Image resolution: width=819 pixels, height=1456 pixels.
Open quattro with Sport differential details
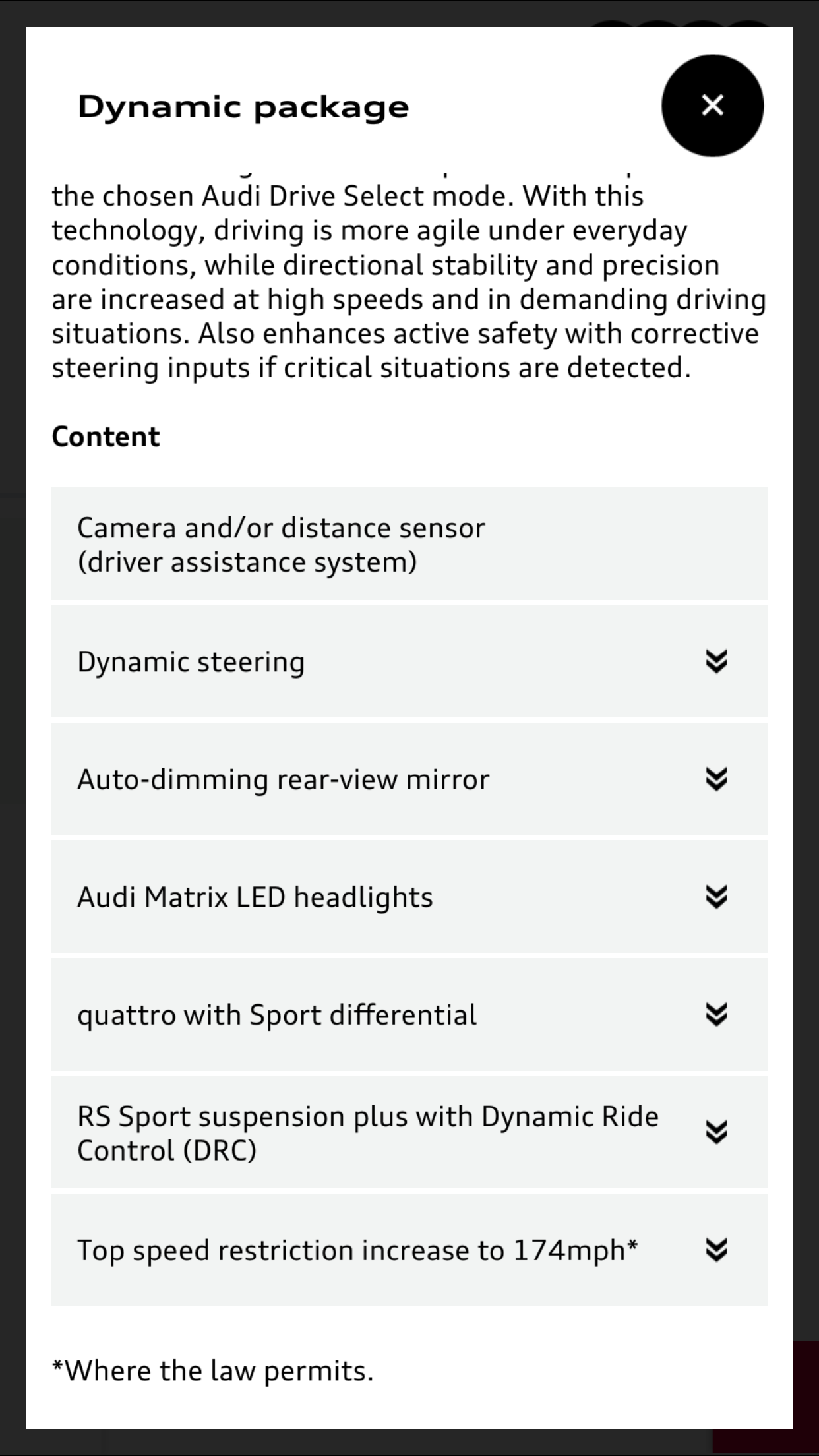(277, 1015)
